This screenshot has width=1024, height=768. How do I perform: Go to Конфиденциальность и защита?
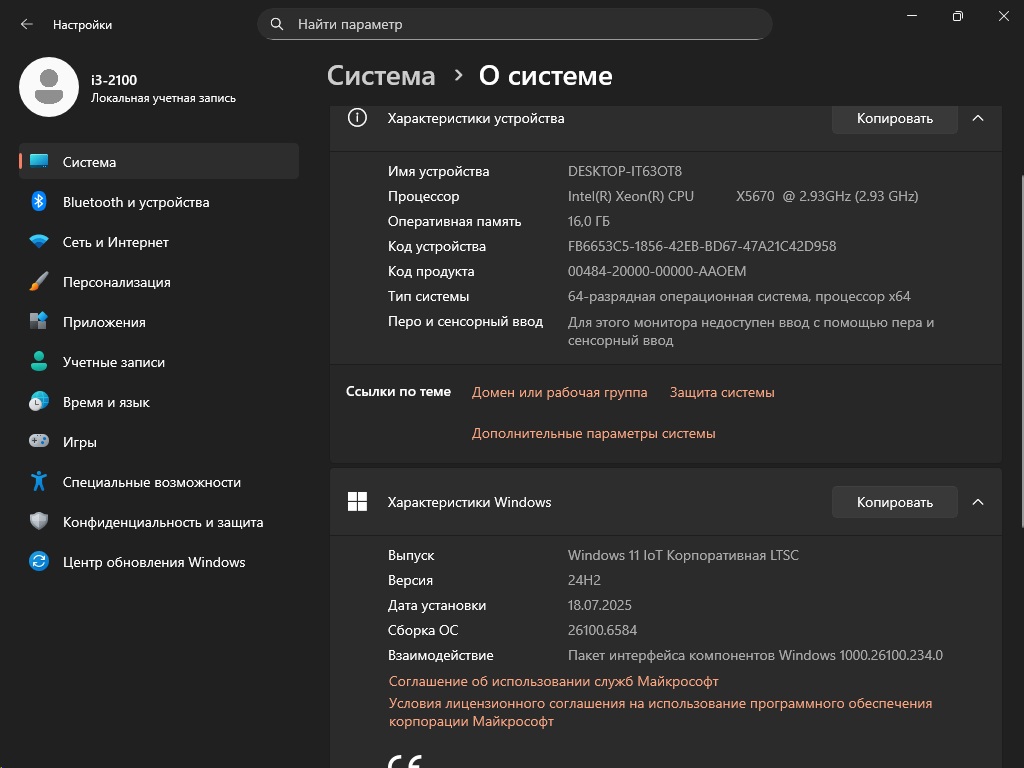(x=159, y=521)
